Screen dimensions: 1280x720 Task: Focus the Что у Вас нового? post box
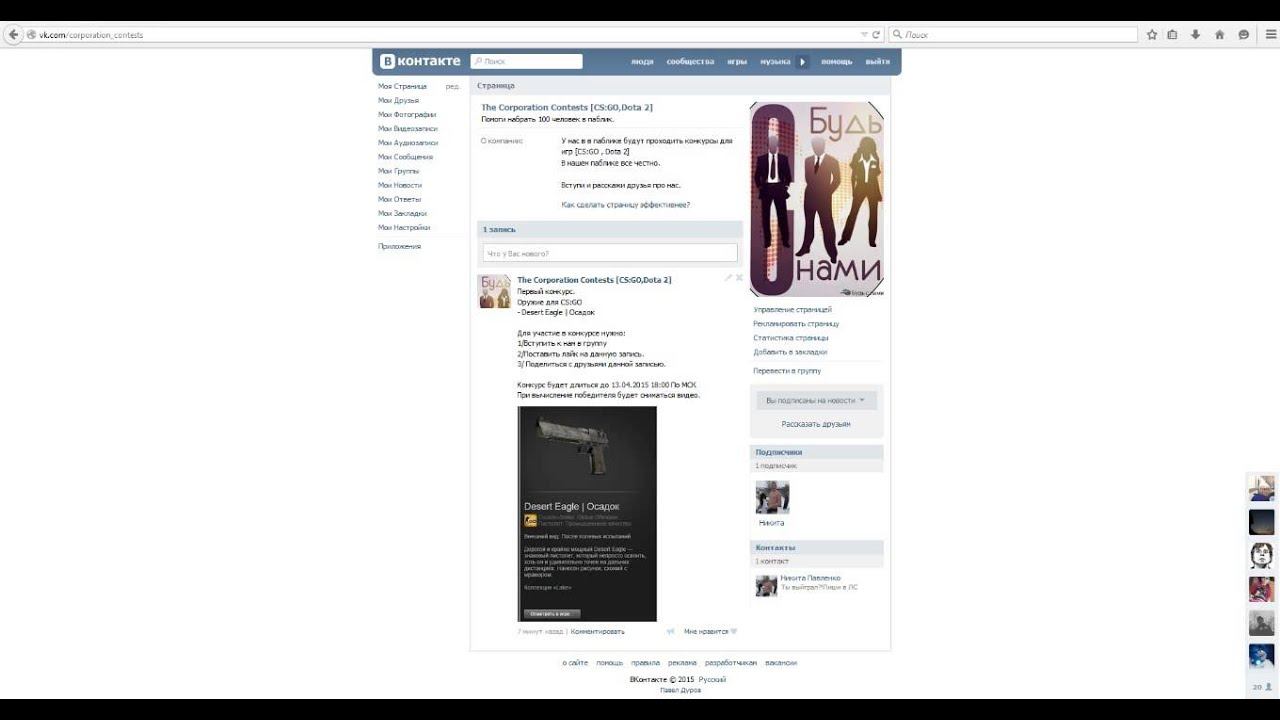click(610, 253)
